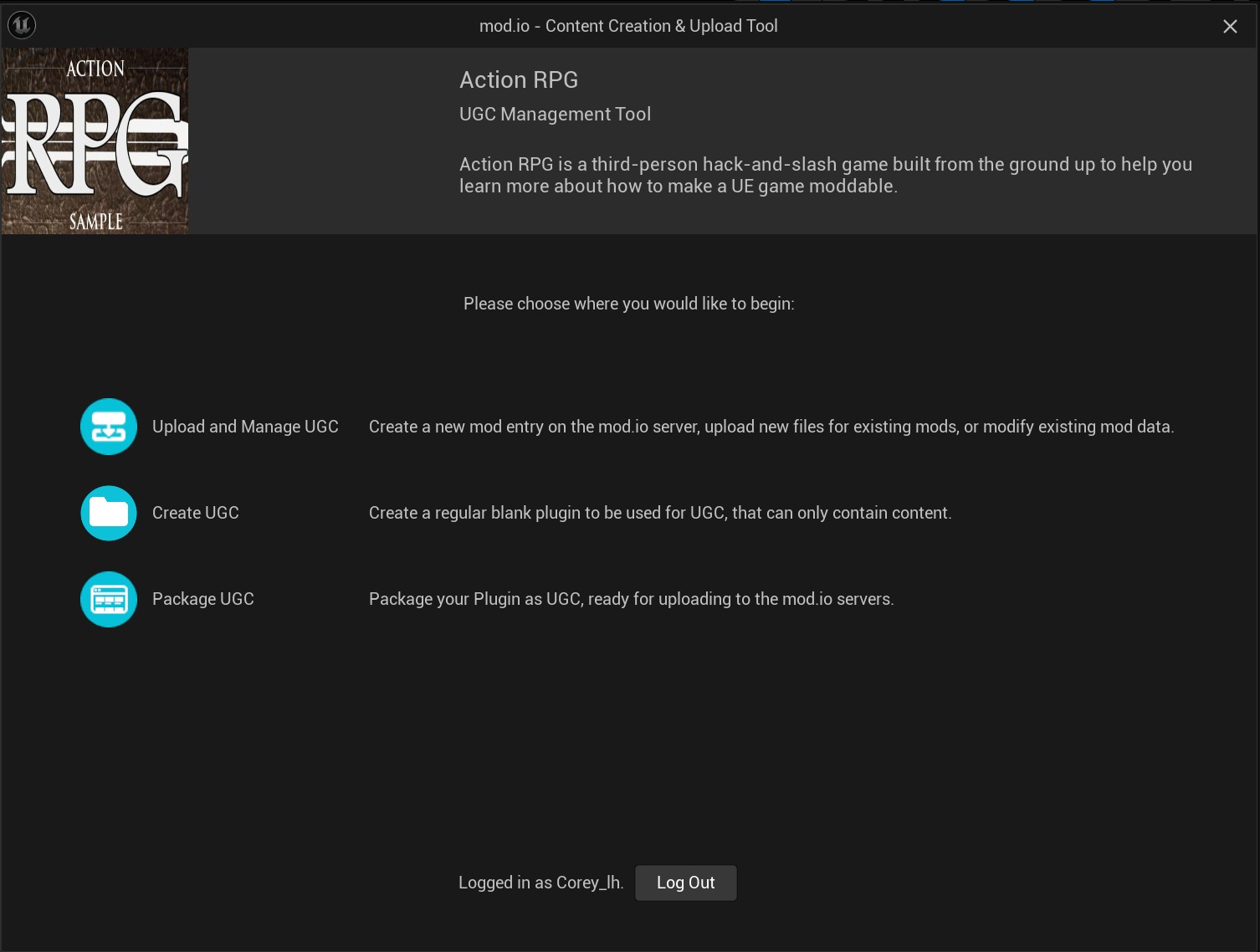Screen dimensions: 1260x952
Task: Click the Package UGC description line
Action: click(x=632, y=599)
